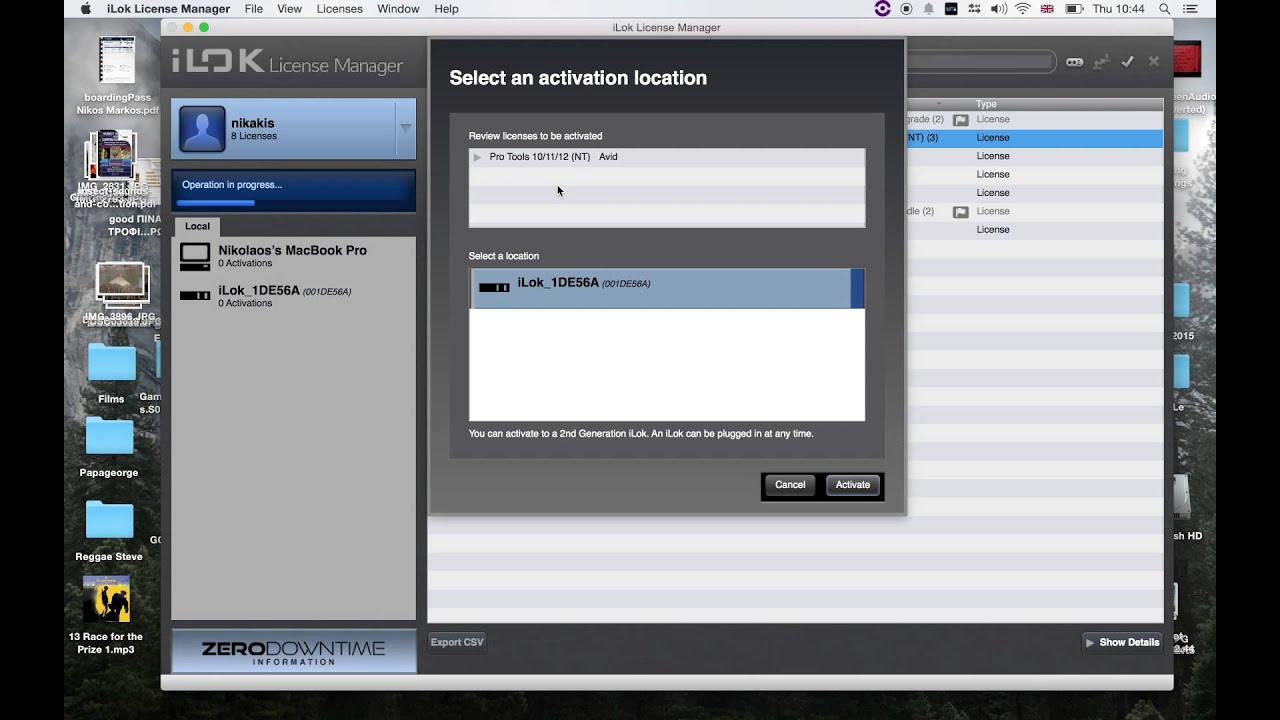Select iLok_1DE56A device in sidebar
1280x720 pixels.
coord(293,296)
